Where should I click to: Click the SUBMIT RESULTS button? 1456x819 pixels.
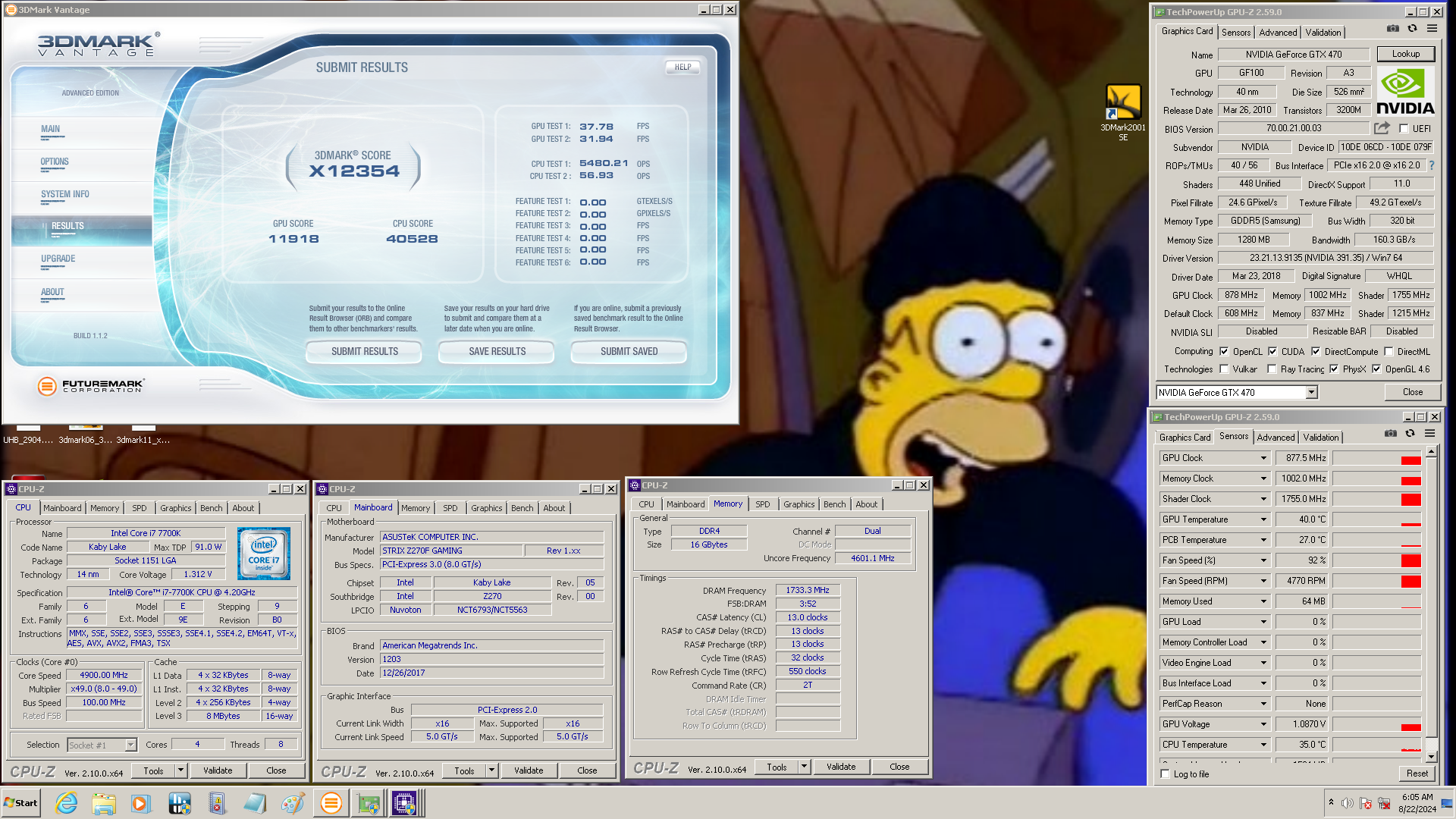coord(364,351)
